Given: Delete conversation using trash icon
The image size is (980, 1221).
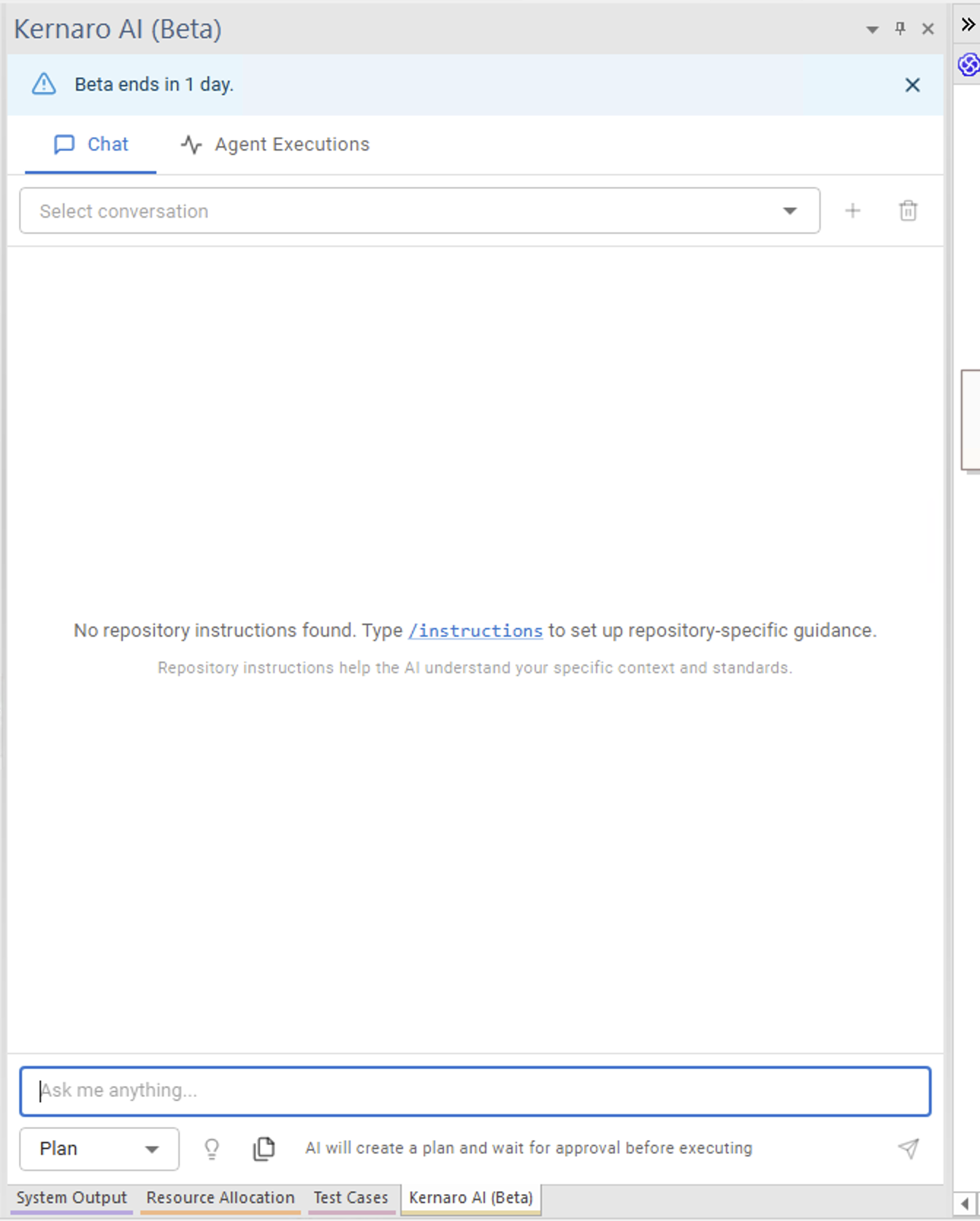Looking at the screenshot, I should (x=908, y=211).
